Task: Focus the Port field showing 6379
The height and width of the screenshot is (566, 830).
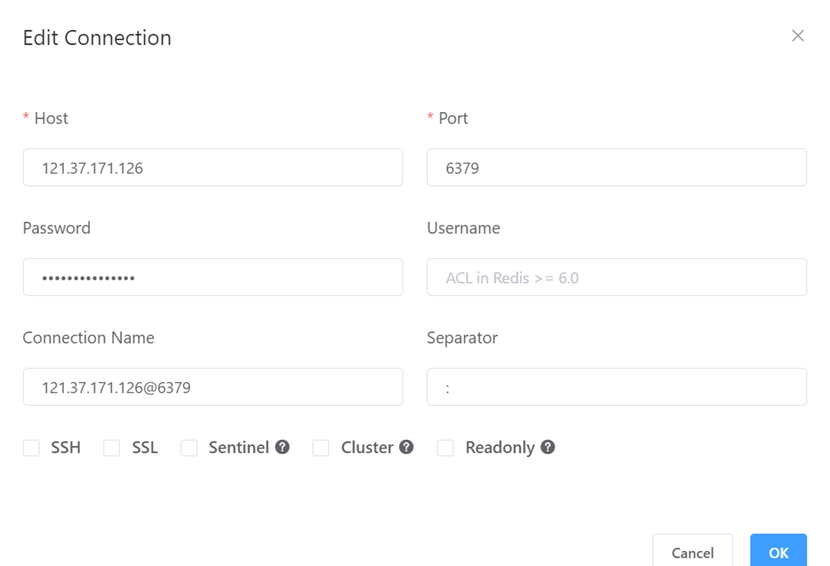Action: coord(617,167)
